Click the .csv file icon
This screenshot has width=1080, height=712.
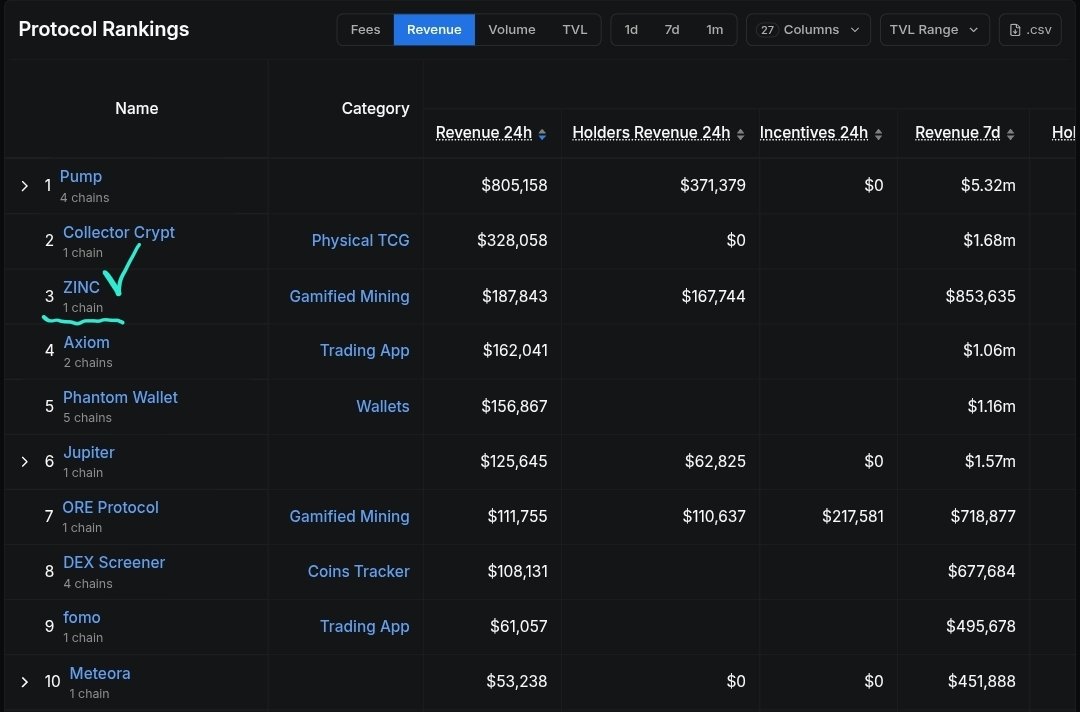coord(1015,30)
